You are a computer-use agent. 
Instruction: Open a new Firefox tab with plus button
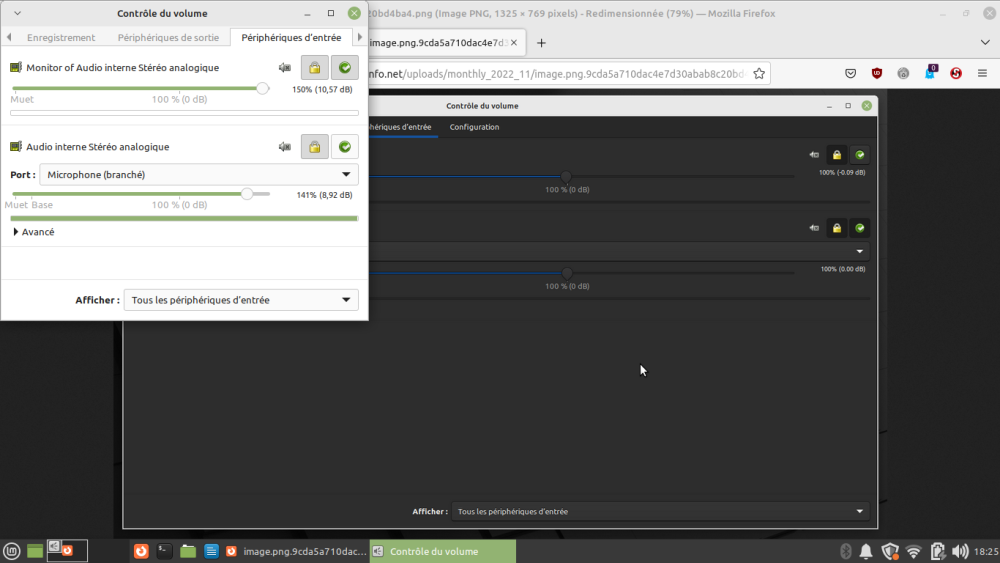pyautogui.click(x=542, y=43)
